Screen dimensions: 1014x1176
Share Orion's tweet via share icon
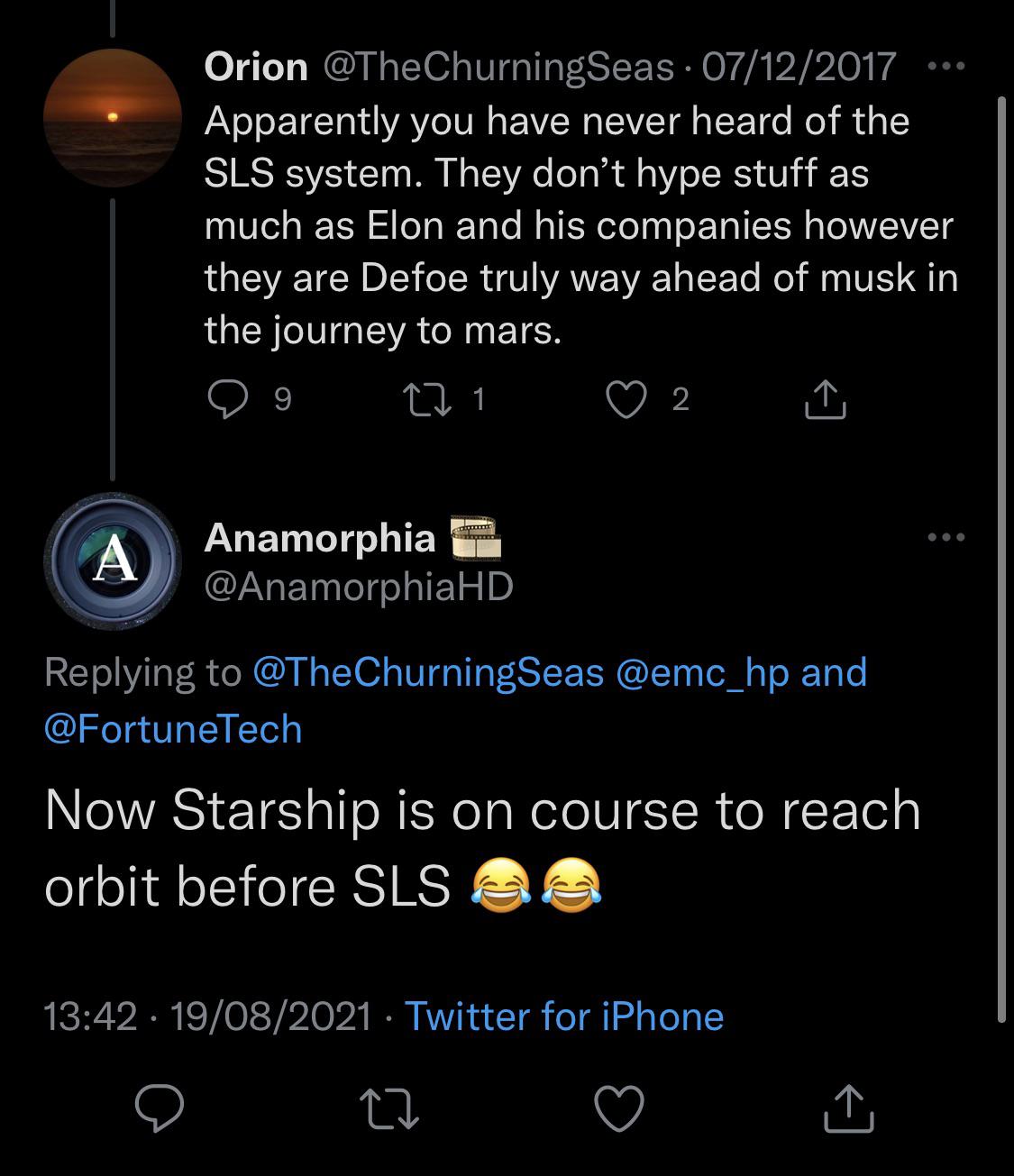point(825,399)
